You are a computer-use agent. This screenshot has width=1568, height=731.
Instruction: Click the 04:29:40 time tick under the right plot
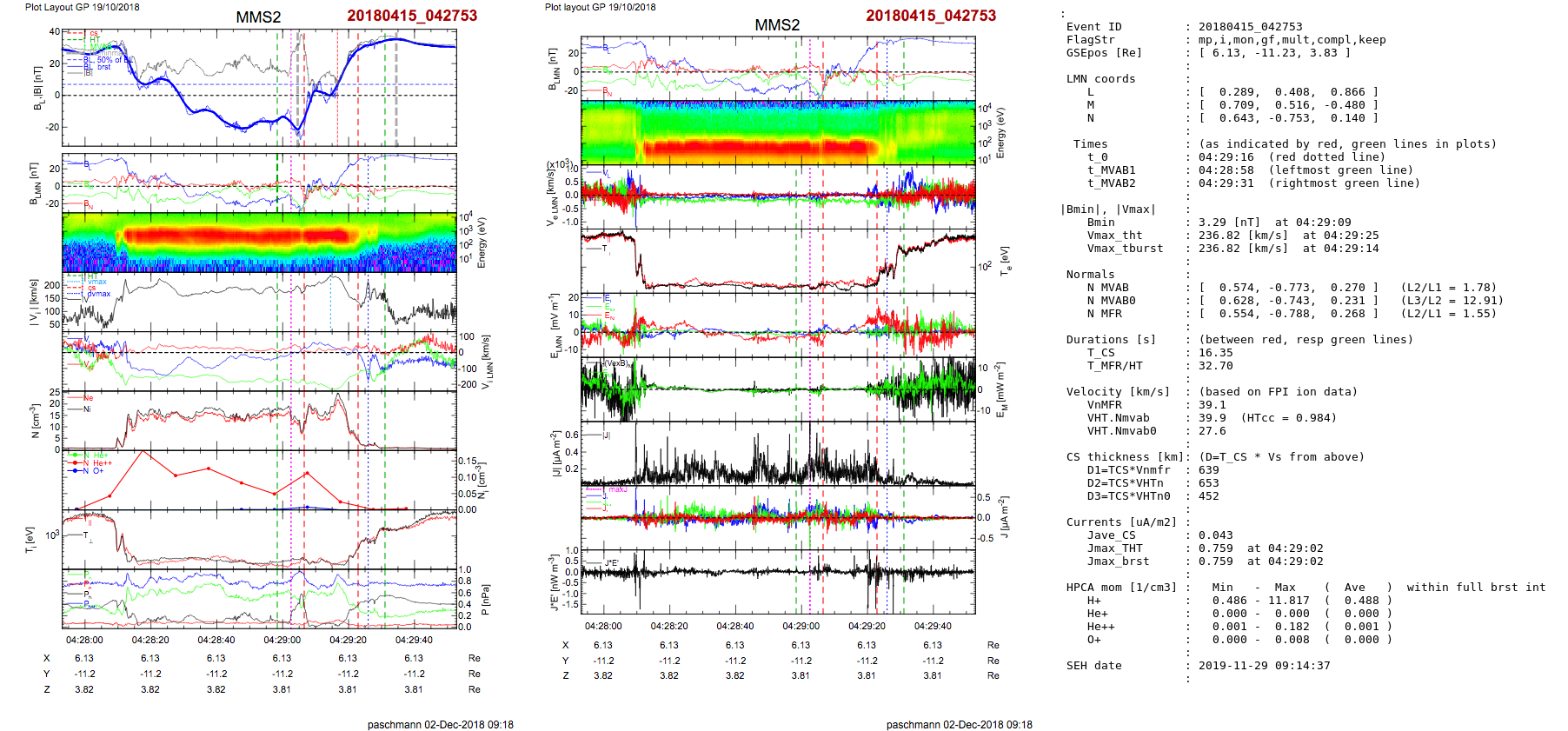coord(933,626)
